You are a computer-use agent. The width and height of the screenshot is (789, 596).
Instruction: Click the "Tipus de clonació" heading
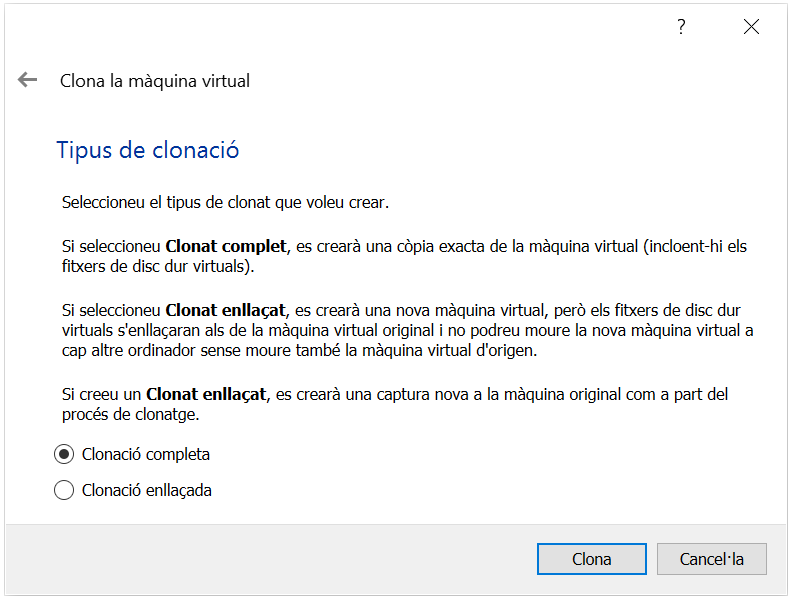pos(148,151)
